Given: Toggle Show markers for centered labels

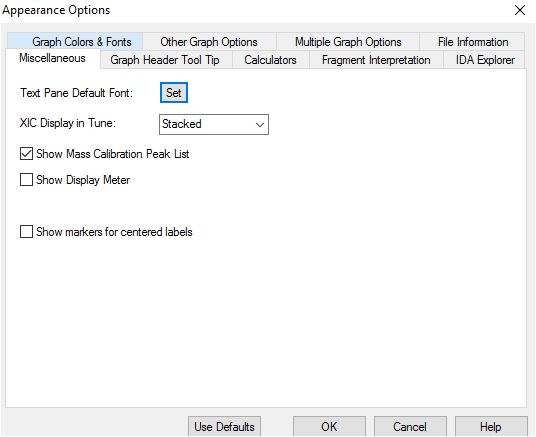Looking at the screenshot, I should (26, 231).
